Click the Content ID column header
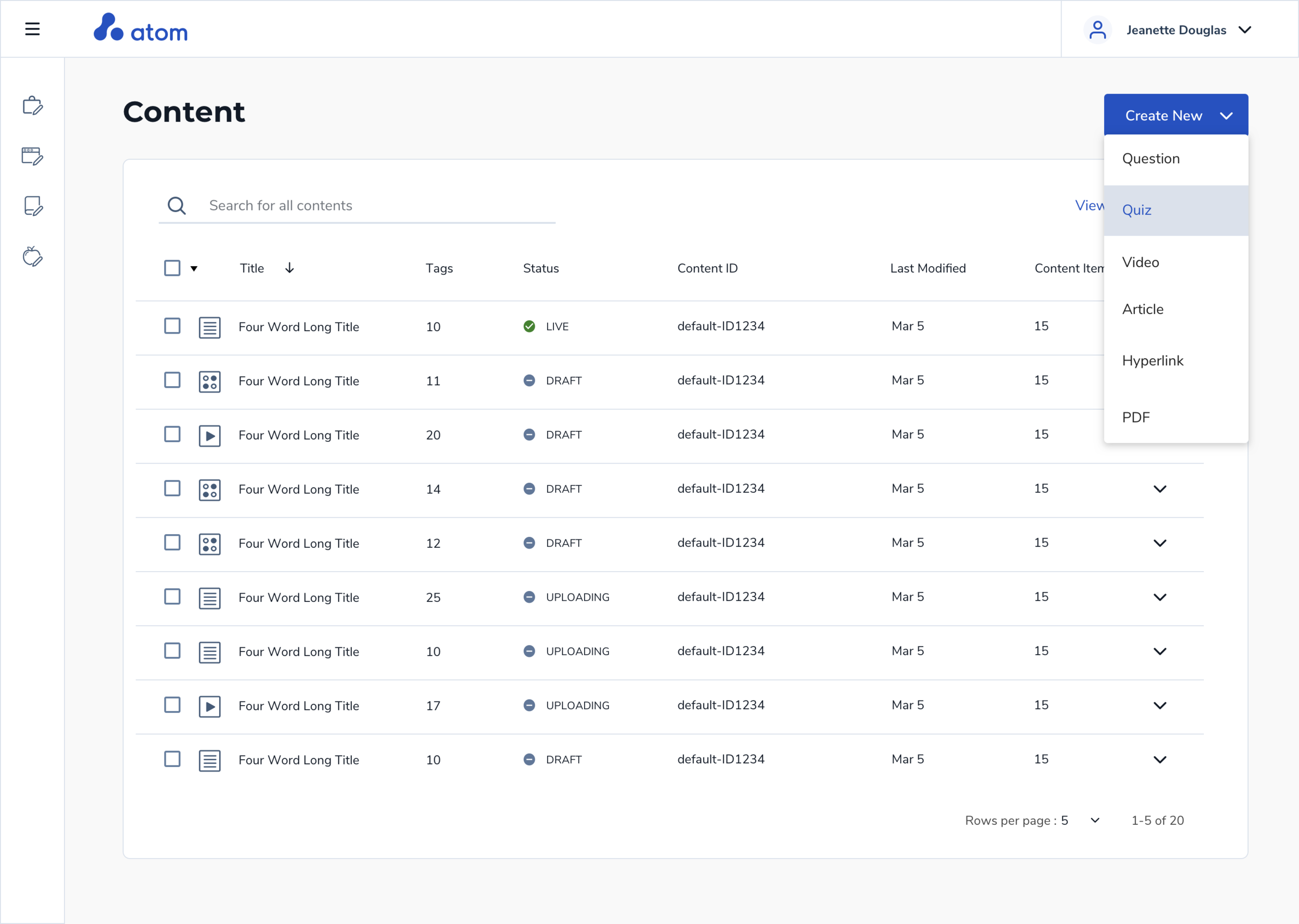 pos(707,268)
